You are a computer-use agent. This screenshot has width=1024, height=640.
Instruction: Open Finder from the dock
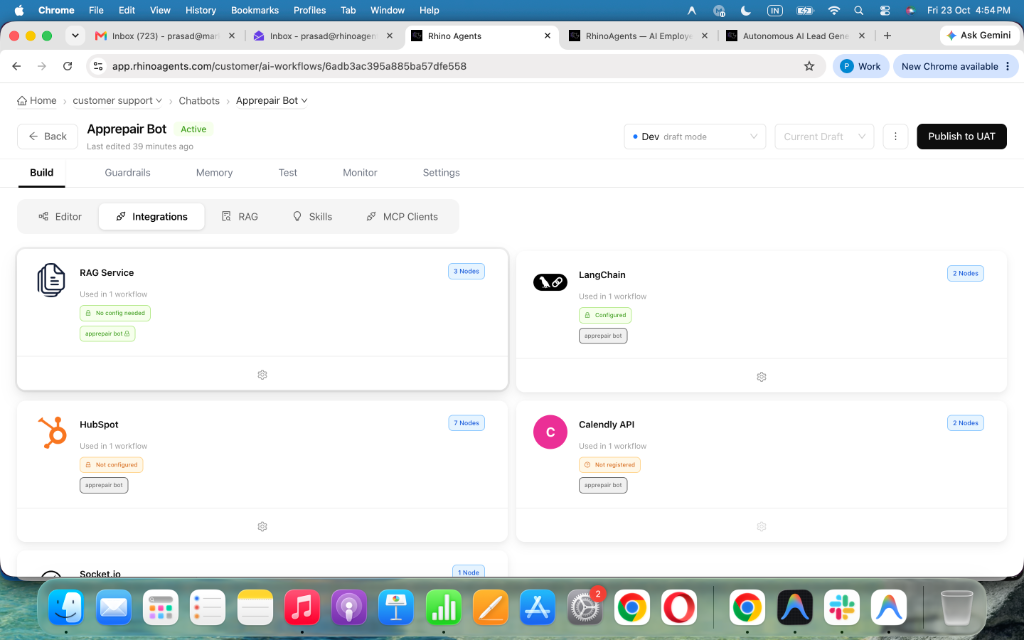coord(66,607)
